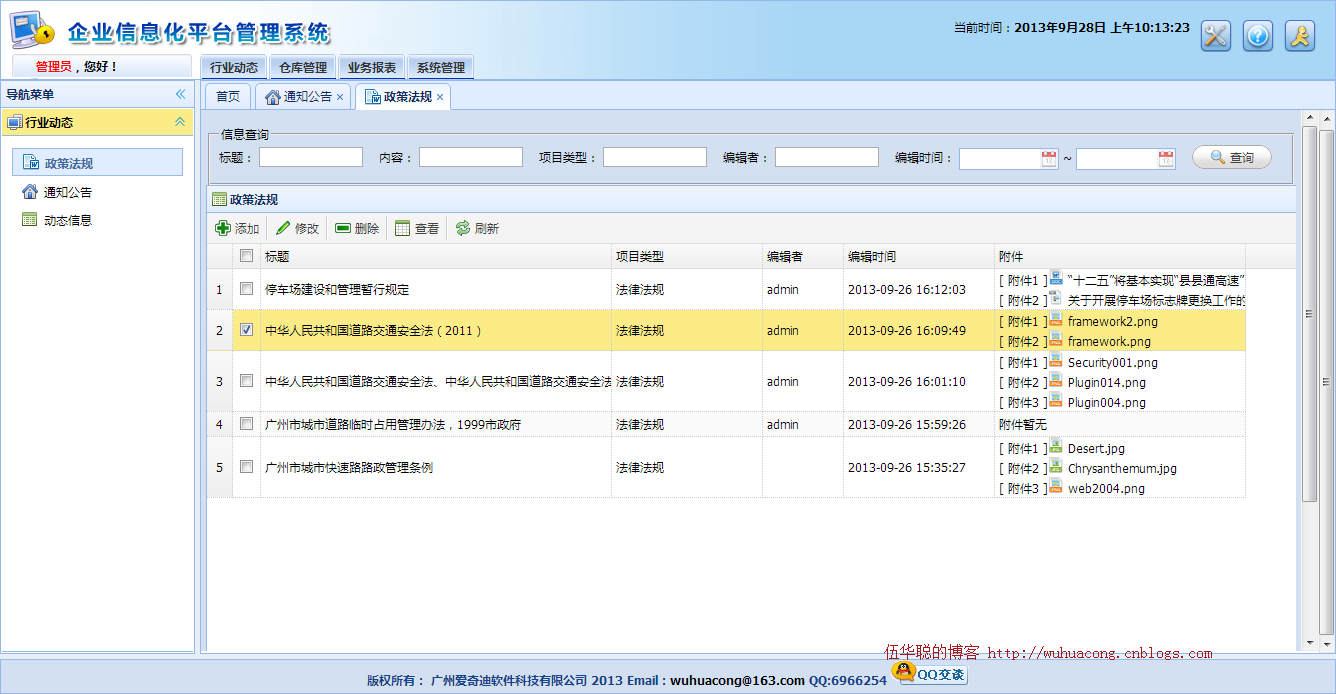
Task: Click the QQ交谈 chat button
Action: pos(929,673)
